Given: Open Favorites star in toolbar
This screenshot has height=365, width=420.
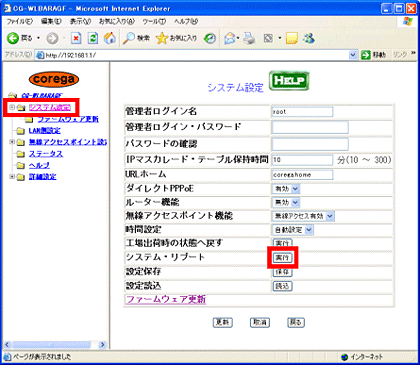Looking at the screenshot, I should (162, 39).
